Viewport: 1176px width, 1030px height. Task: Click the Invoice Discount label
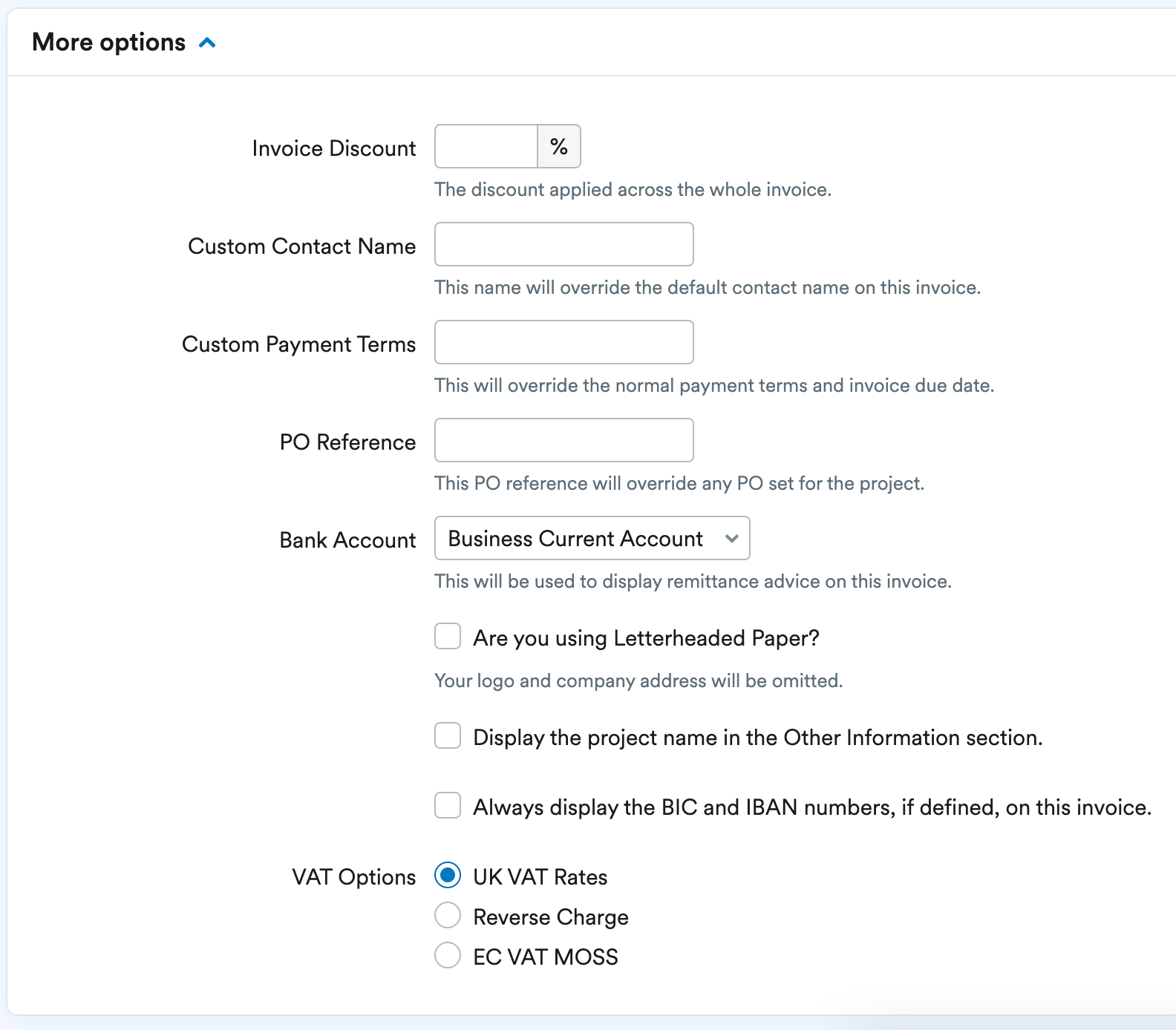(x=334, y=148)
